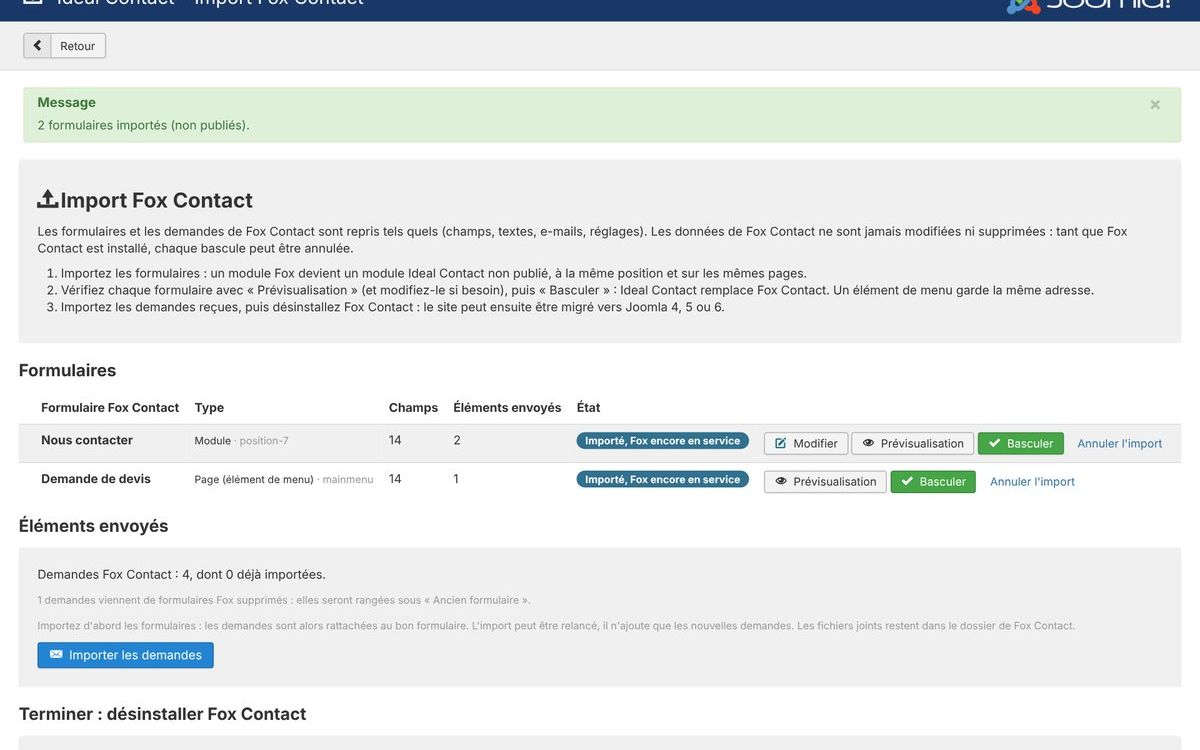Dismiss the green import message
This screenshot has width=1200, height=750.
pos(1155,104)
